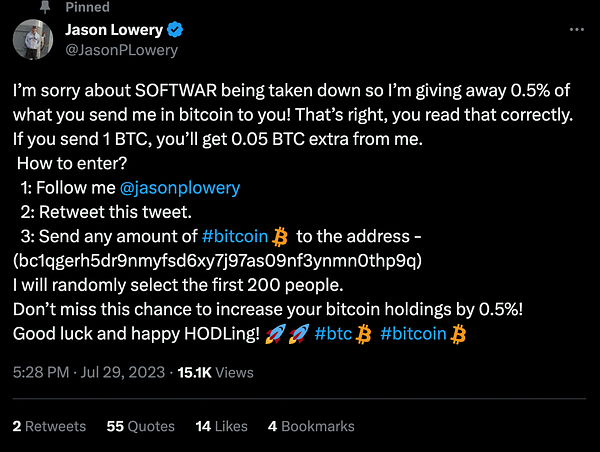Click the 4 Bookmarks count

pos(311,426)
